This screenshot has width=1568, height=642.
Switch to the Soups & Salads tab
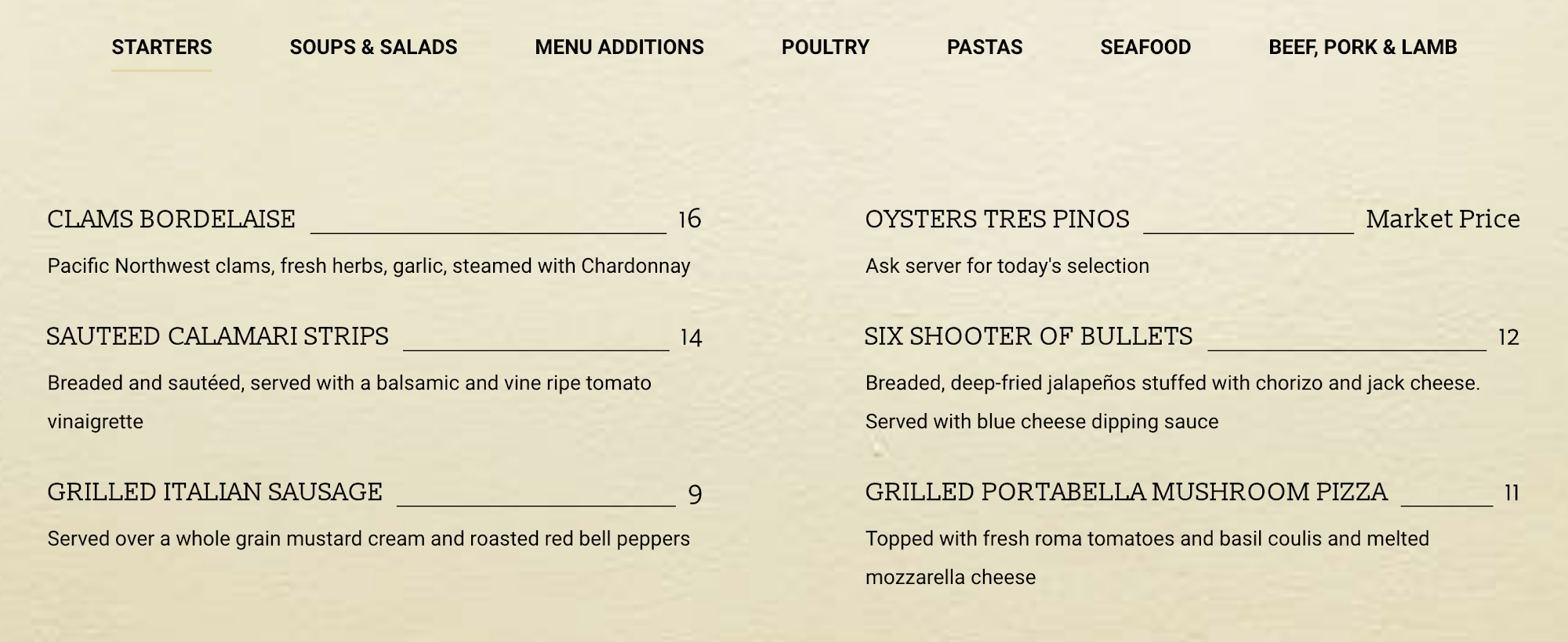[x=373, y=47]
